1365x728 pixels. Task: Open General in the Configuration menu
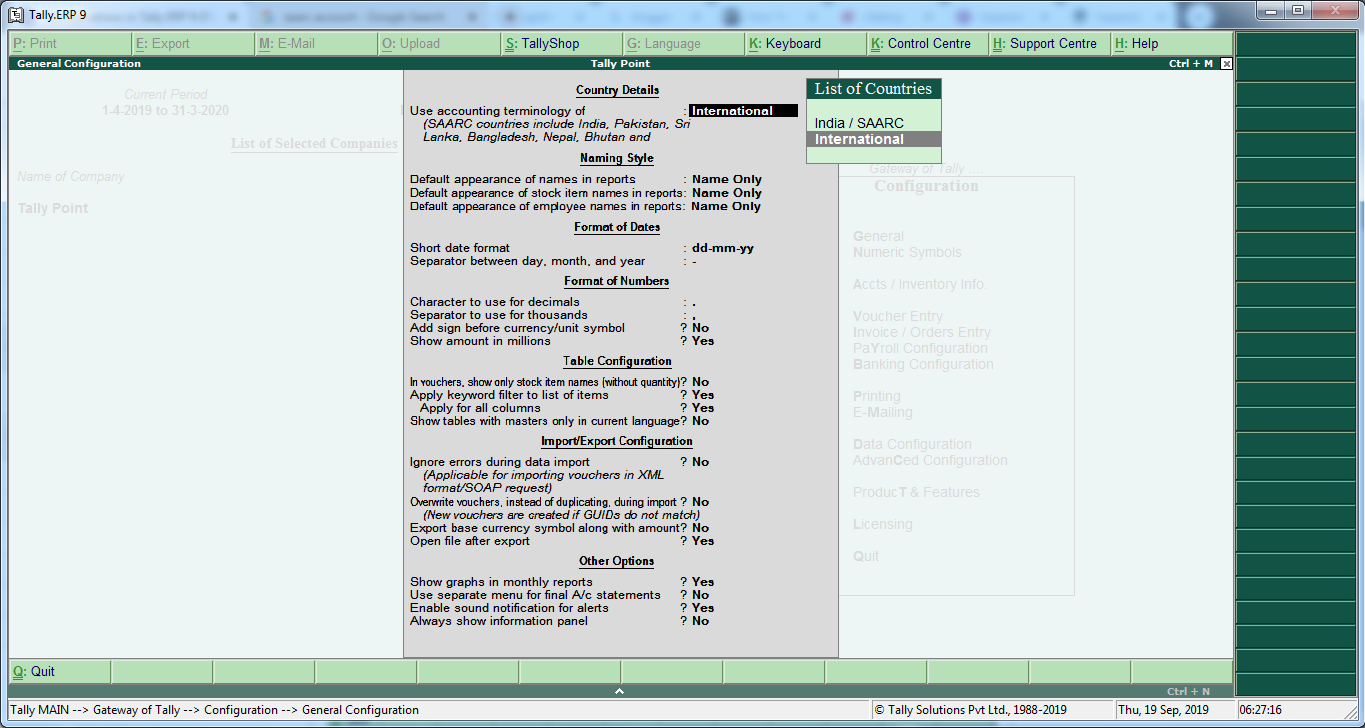tap(878, 237)
